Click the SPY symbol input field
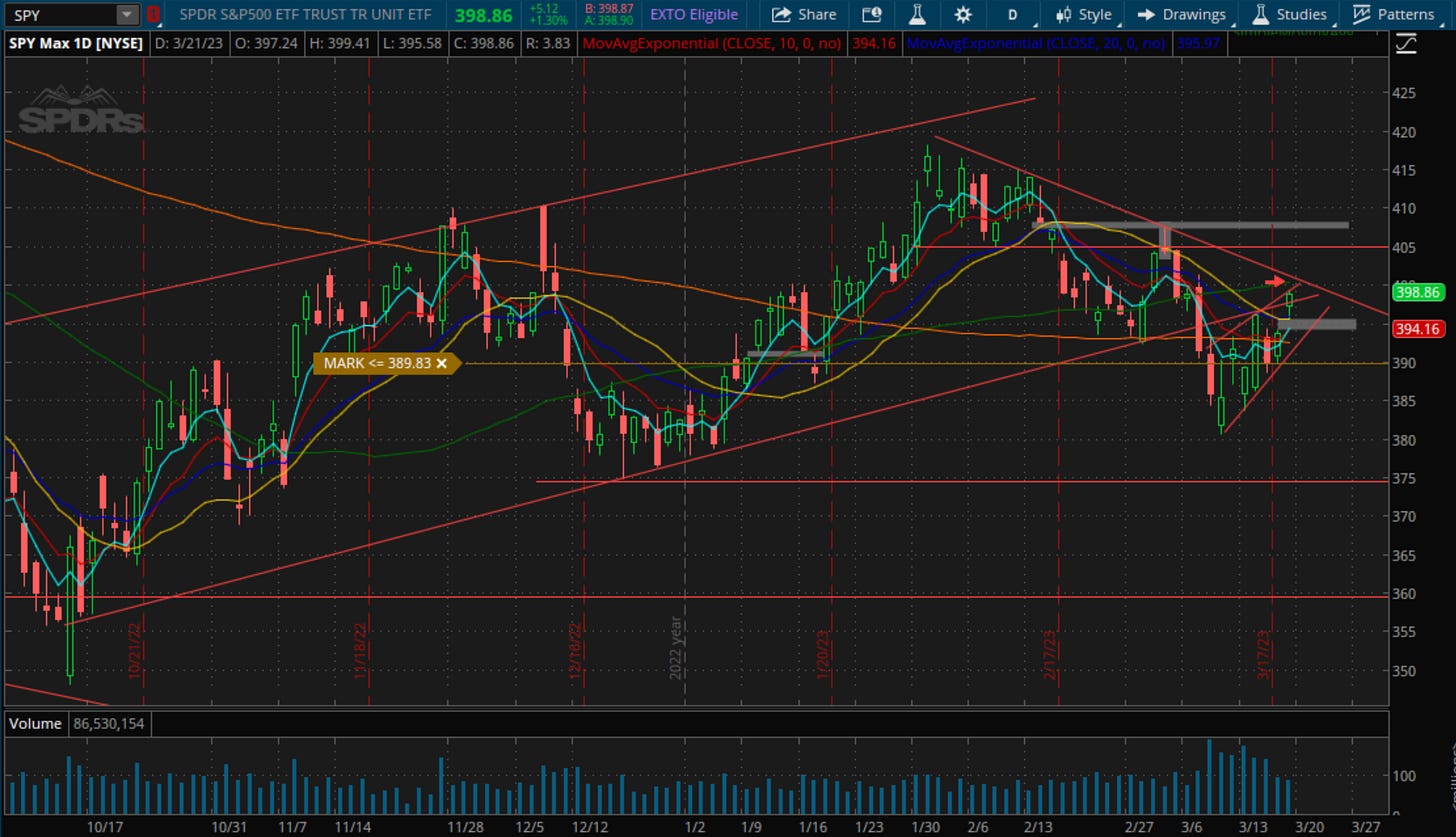The width and height of the screenshot is (1456, 837). click(60, 14)
